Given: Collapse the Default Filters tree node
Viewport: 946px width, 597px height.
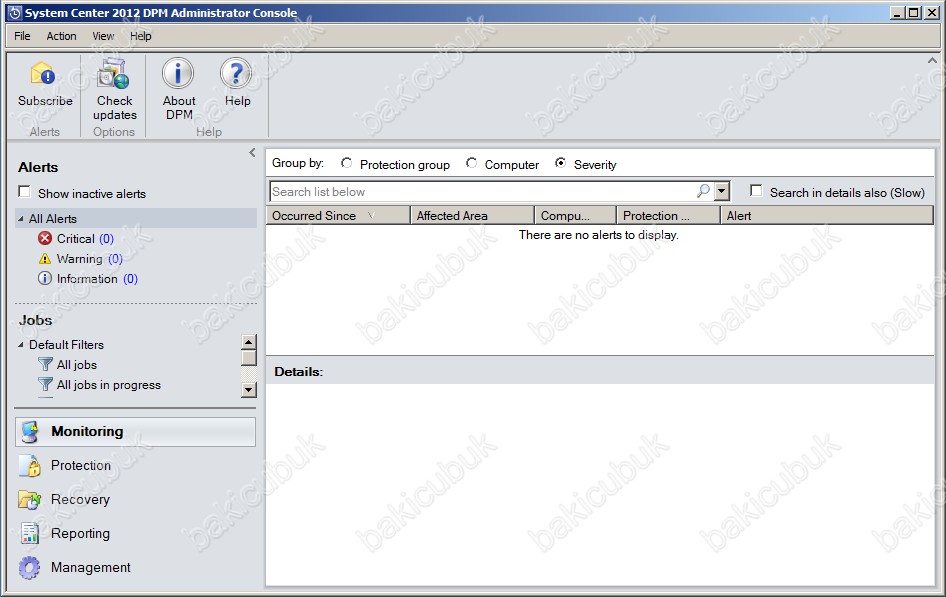Looking at the screenshot, I should pyautogui.click(x=21, y=345).
